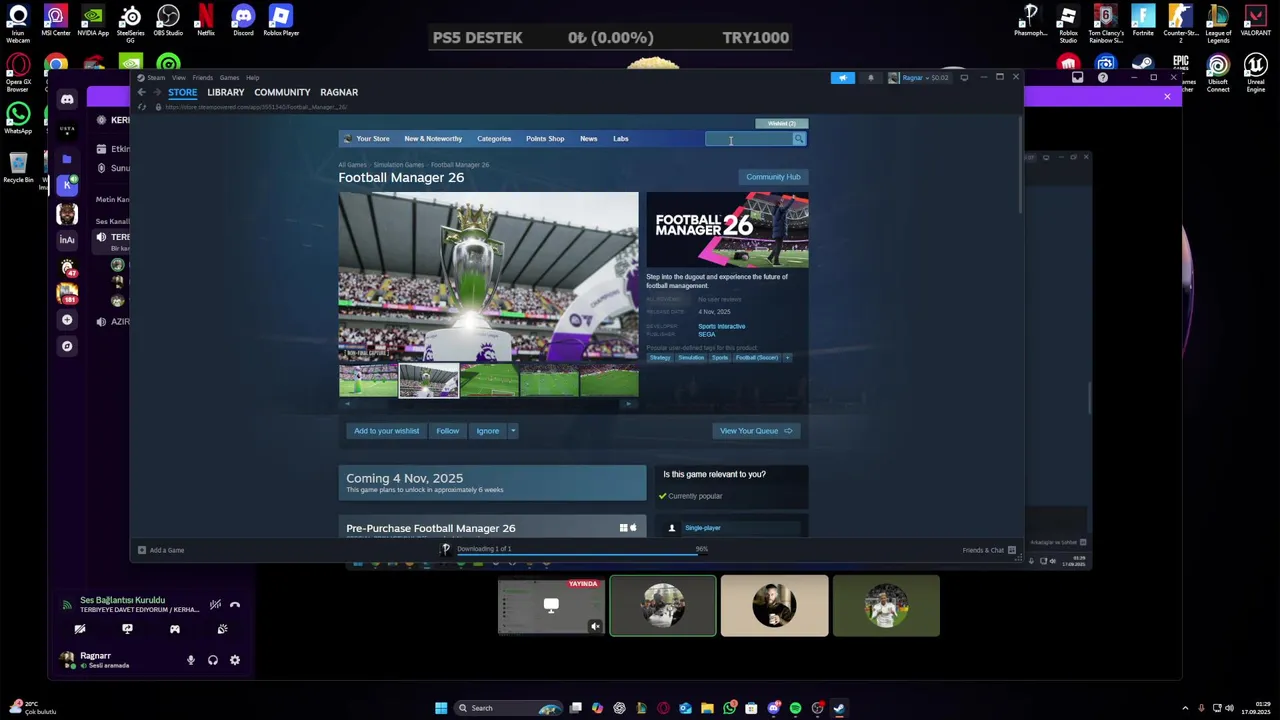Open the Help menu in Steam
Viewport: 1280px width, 720px height.
253,77
